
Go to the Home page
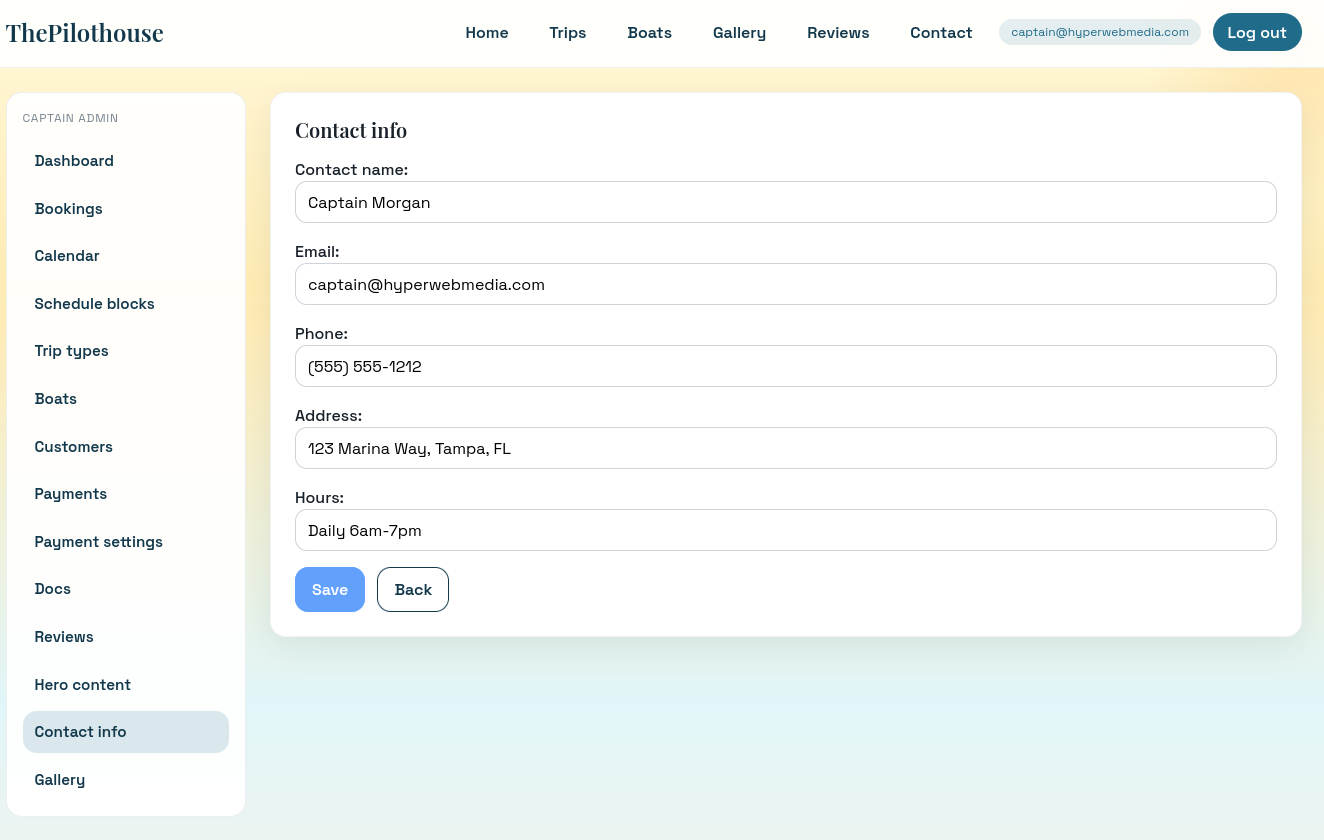click(487, 32)
